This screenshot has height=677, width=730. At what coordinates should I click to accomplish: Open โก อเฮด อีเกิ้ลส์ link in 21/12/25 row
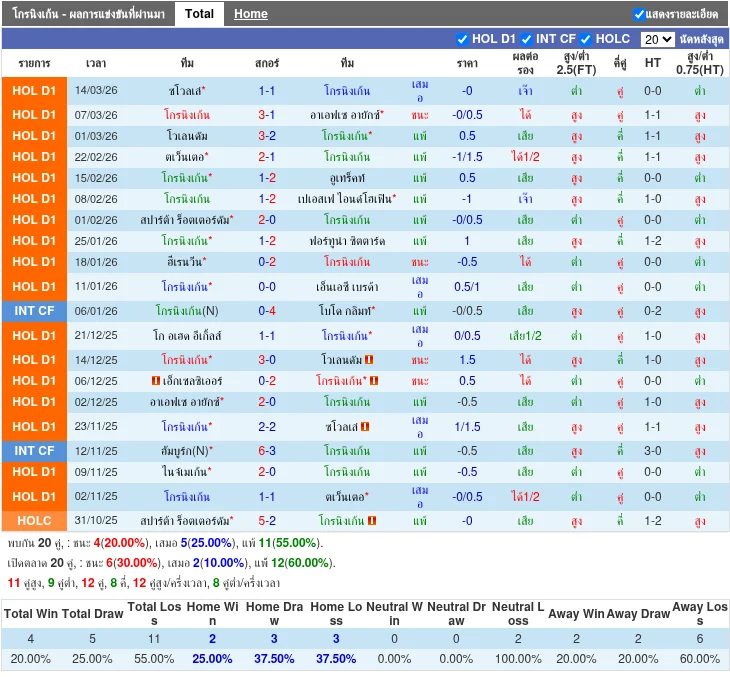[x=187, y=336]
